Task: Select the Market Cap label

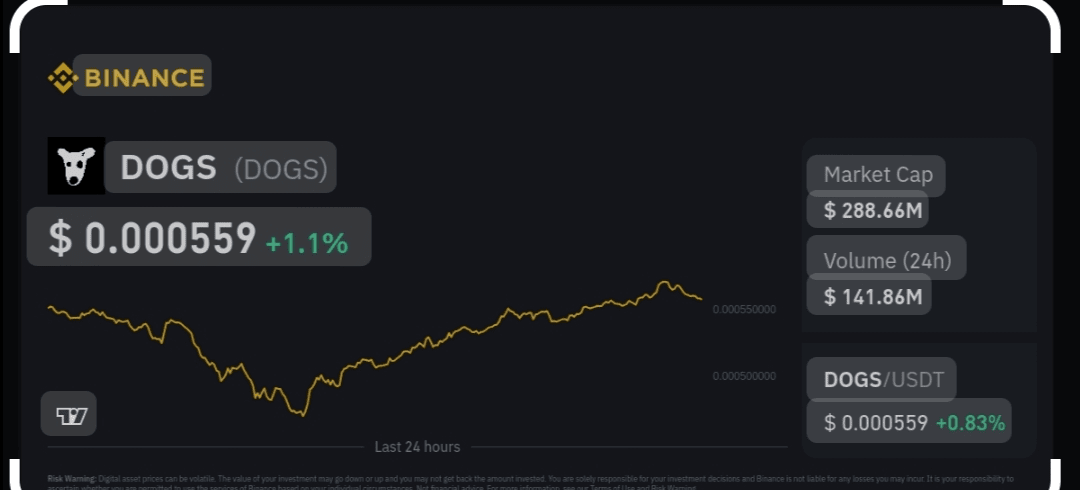Action: point(877,175)
